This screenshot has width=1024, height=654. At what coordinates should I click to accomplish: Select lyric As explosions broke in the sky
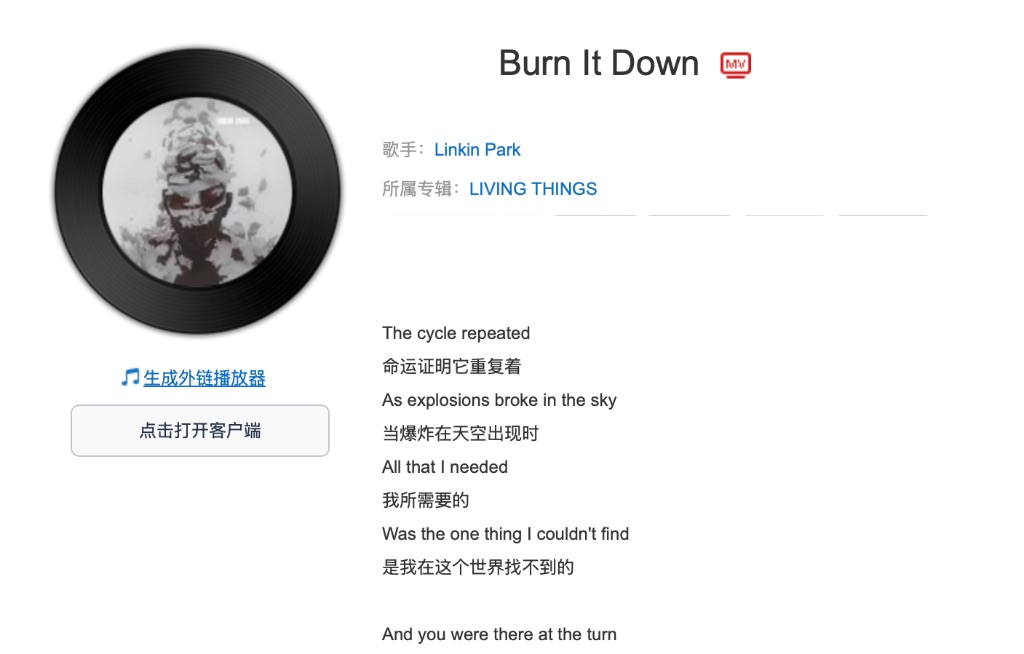pos(500,400)
